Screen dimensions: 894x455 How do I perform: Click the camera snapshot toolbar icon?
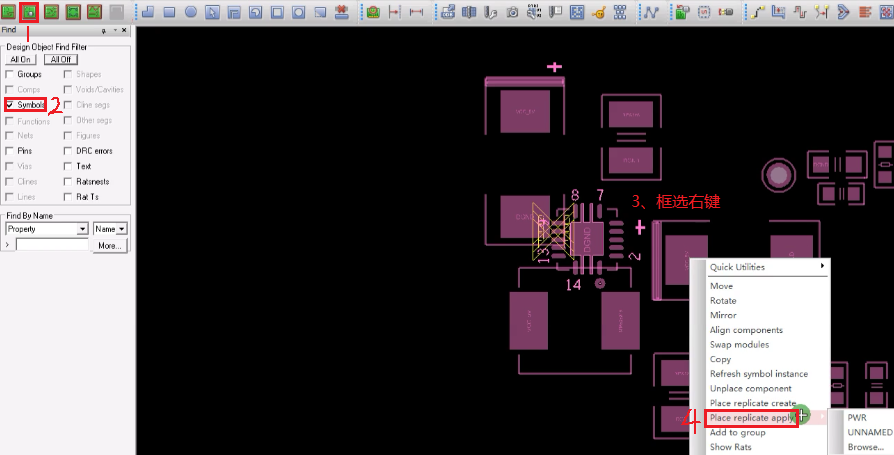(512, 13)
